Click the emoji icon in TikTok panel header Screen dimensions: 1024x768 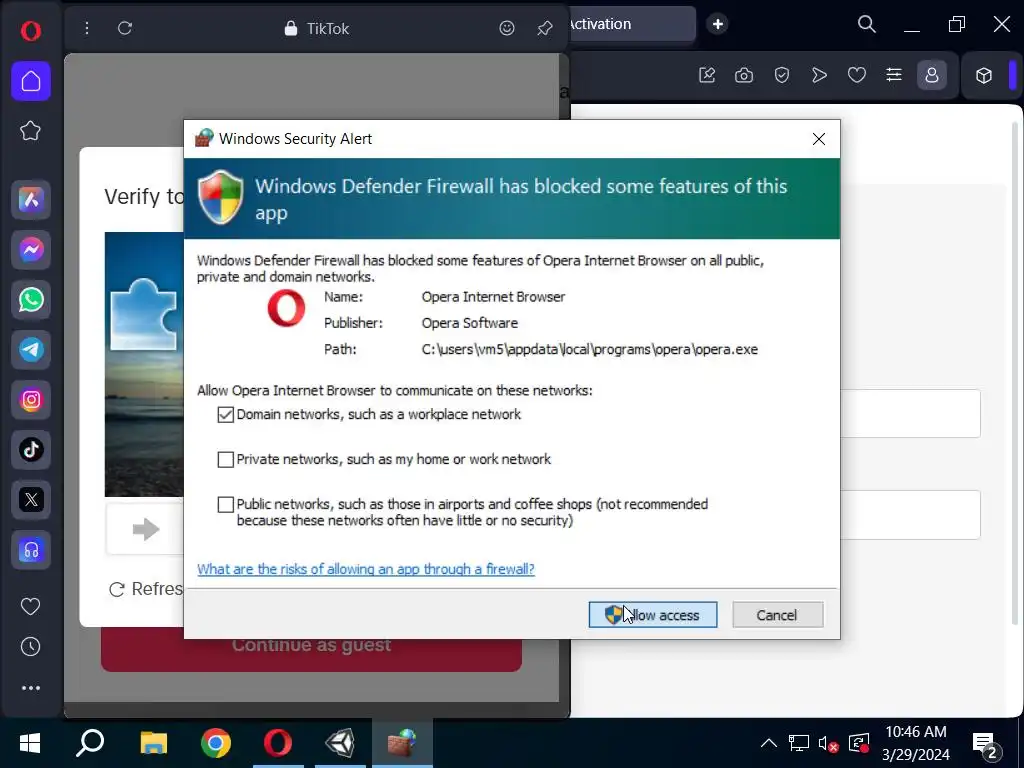coord(507,28)
